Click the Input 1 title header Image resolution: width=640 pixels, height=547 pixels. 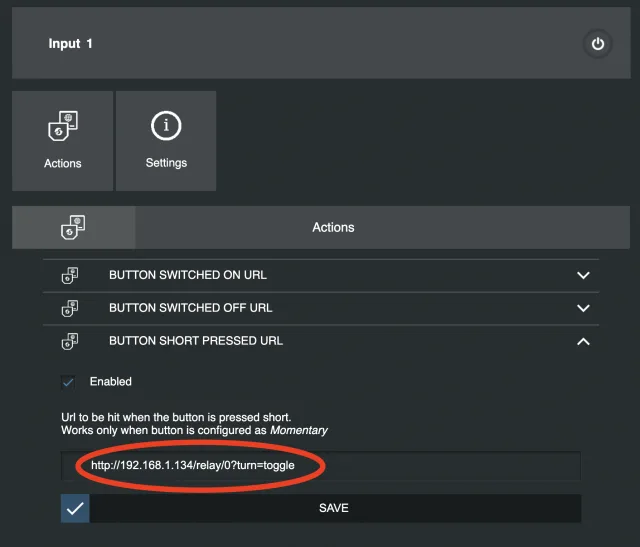click(x=71, y=44)
